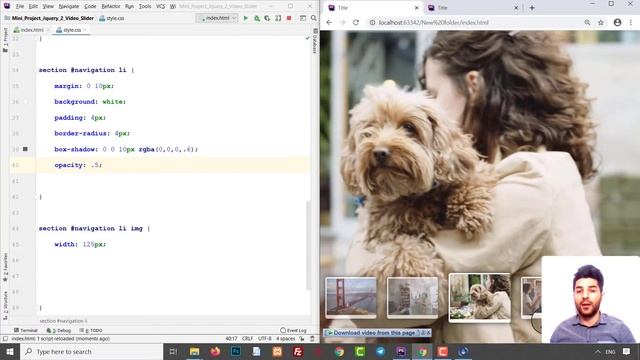Viewport: 640px width, 360px height.
Task: Open a new Chrome tab with plus
Action: pos(532,8)
